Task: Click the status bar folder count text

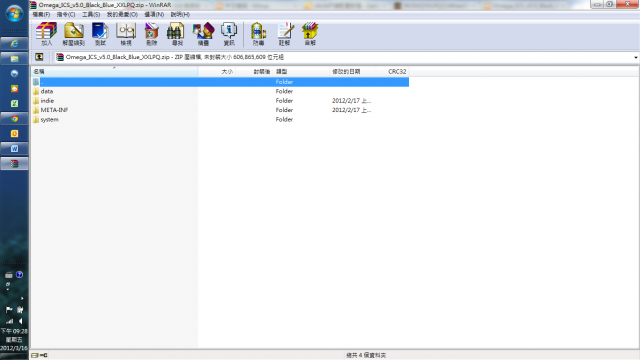Action: pyautogui.click(x=366, y=356)
